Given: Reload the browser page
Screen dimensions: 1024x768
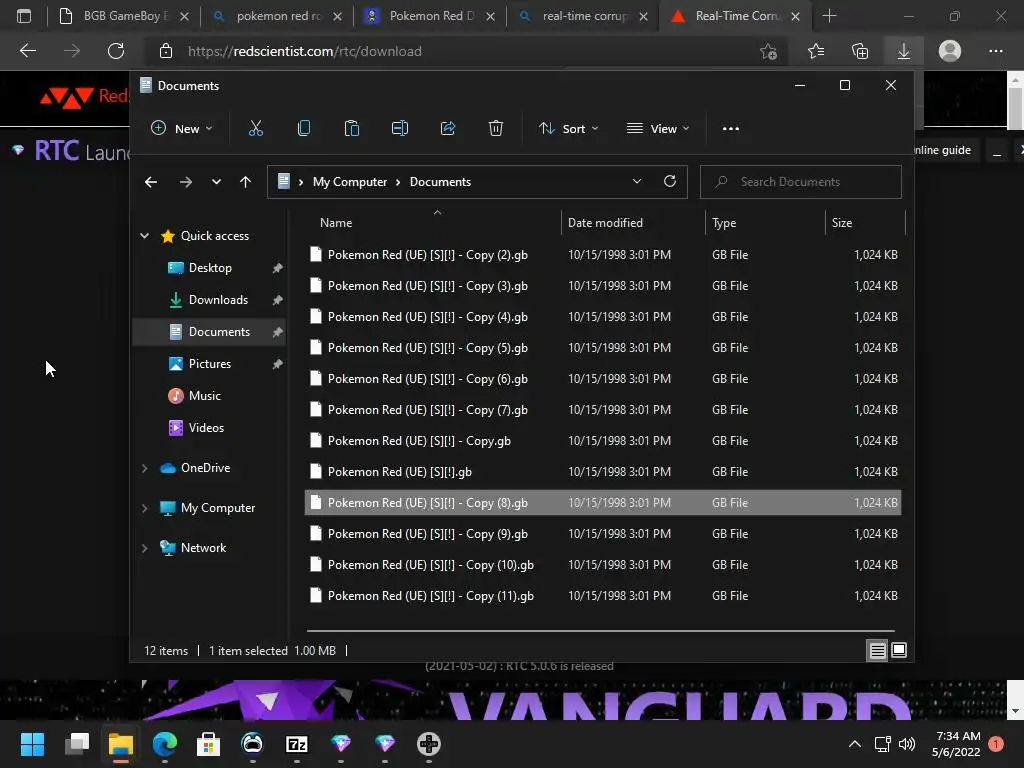Looking at the screenshot, I should point(116,51).
